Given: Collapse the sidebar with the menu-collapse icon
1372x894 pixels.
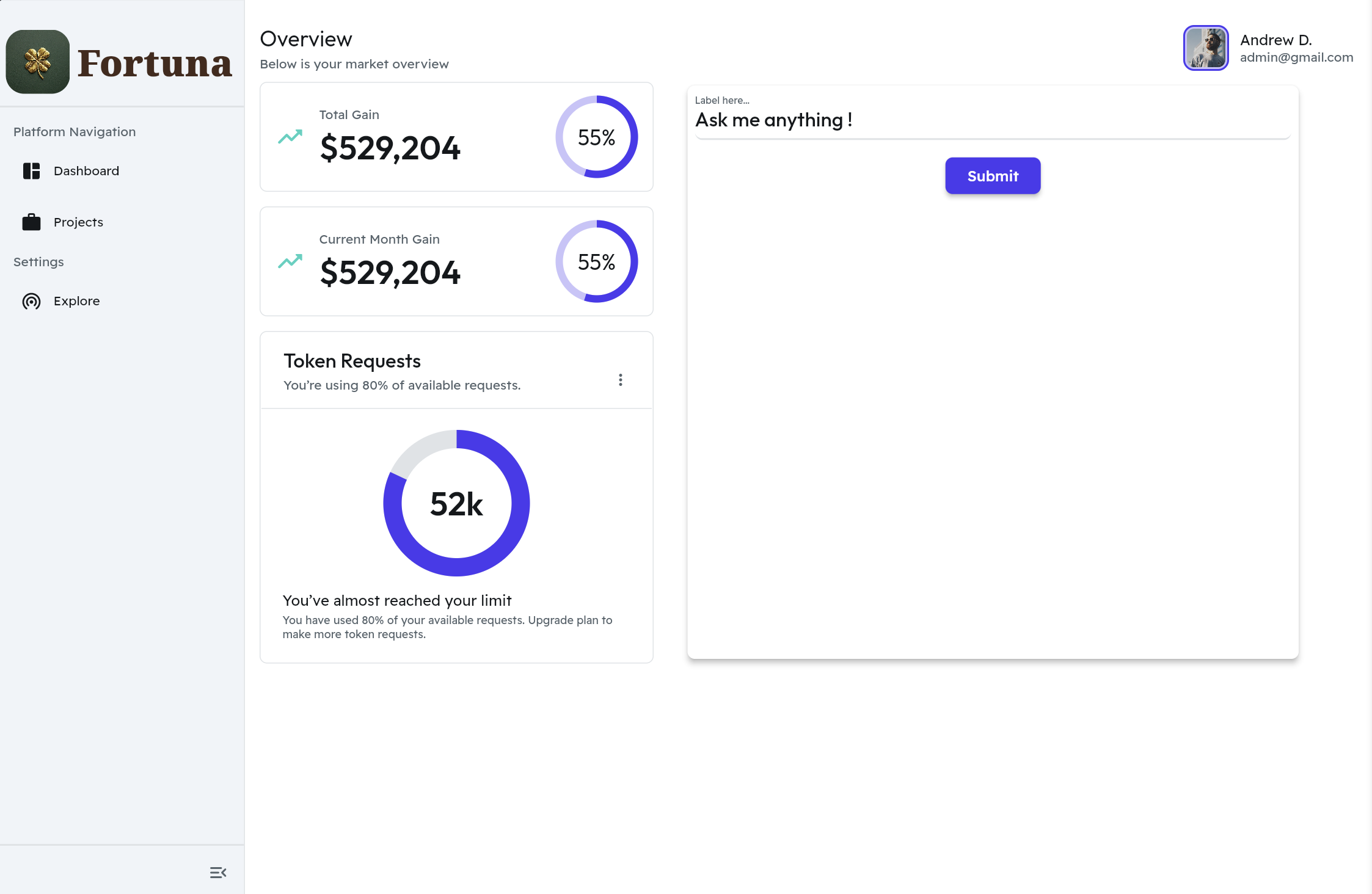Looking at the screenshot, I should point(218,873).
